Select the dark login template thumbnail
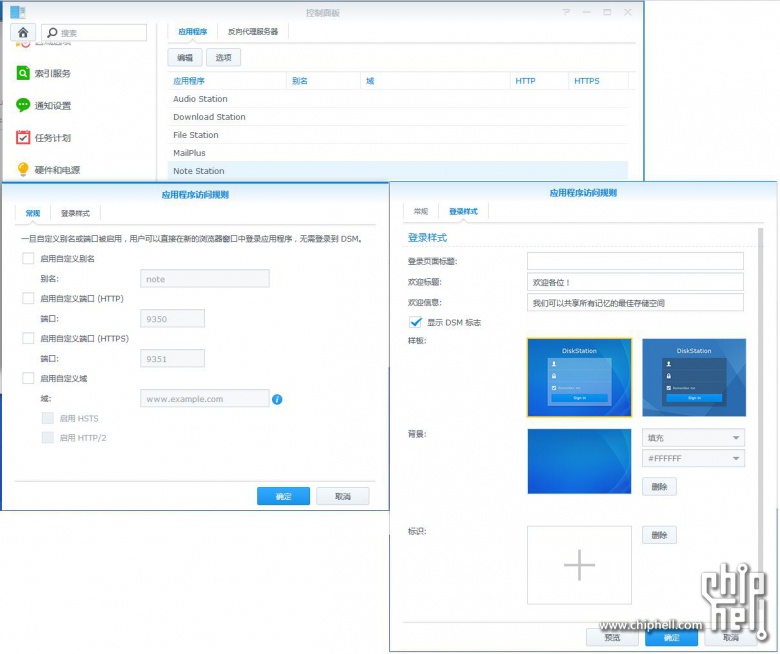 (694, 377)
